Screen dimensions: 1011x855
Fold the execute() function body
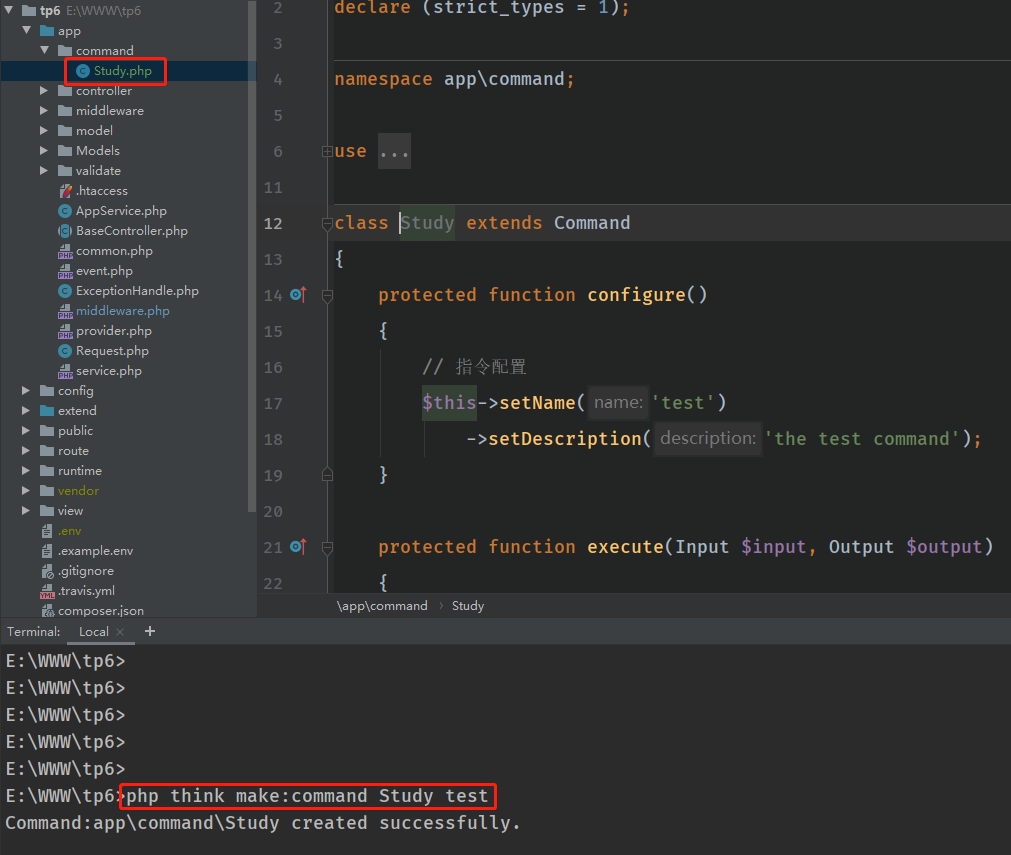pyautogui.click(x=328, y=548)
